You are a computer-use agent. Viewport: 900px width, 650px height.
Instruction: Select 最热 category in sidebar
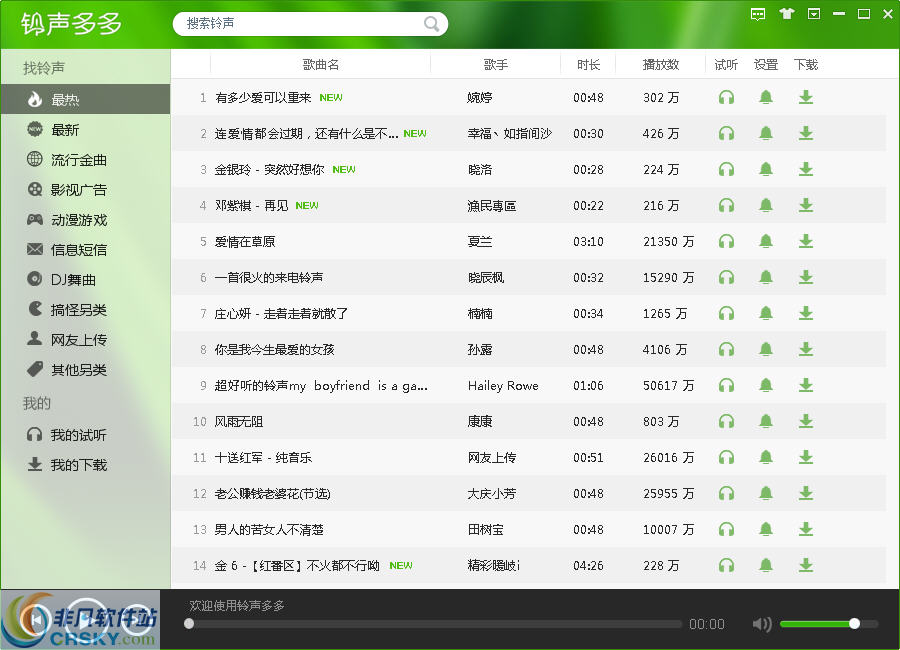(x=86, y=99)
